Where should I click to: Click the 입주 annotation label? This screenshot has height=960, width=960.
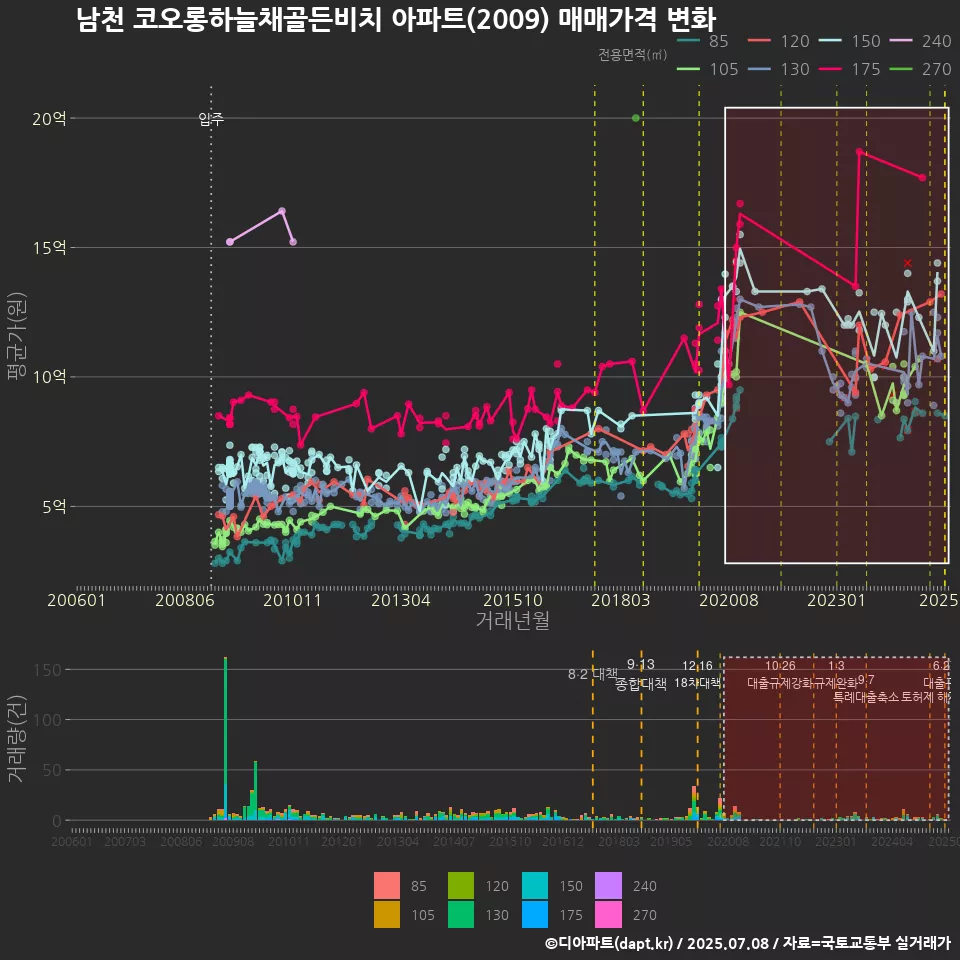pyautogui.click(x=211, y=119)
